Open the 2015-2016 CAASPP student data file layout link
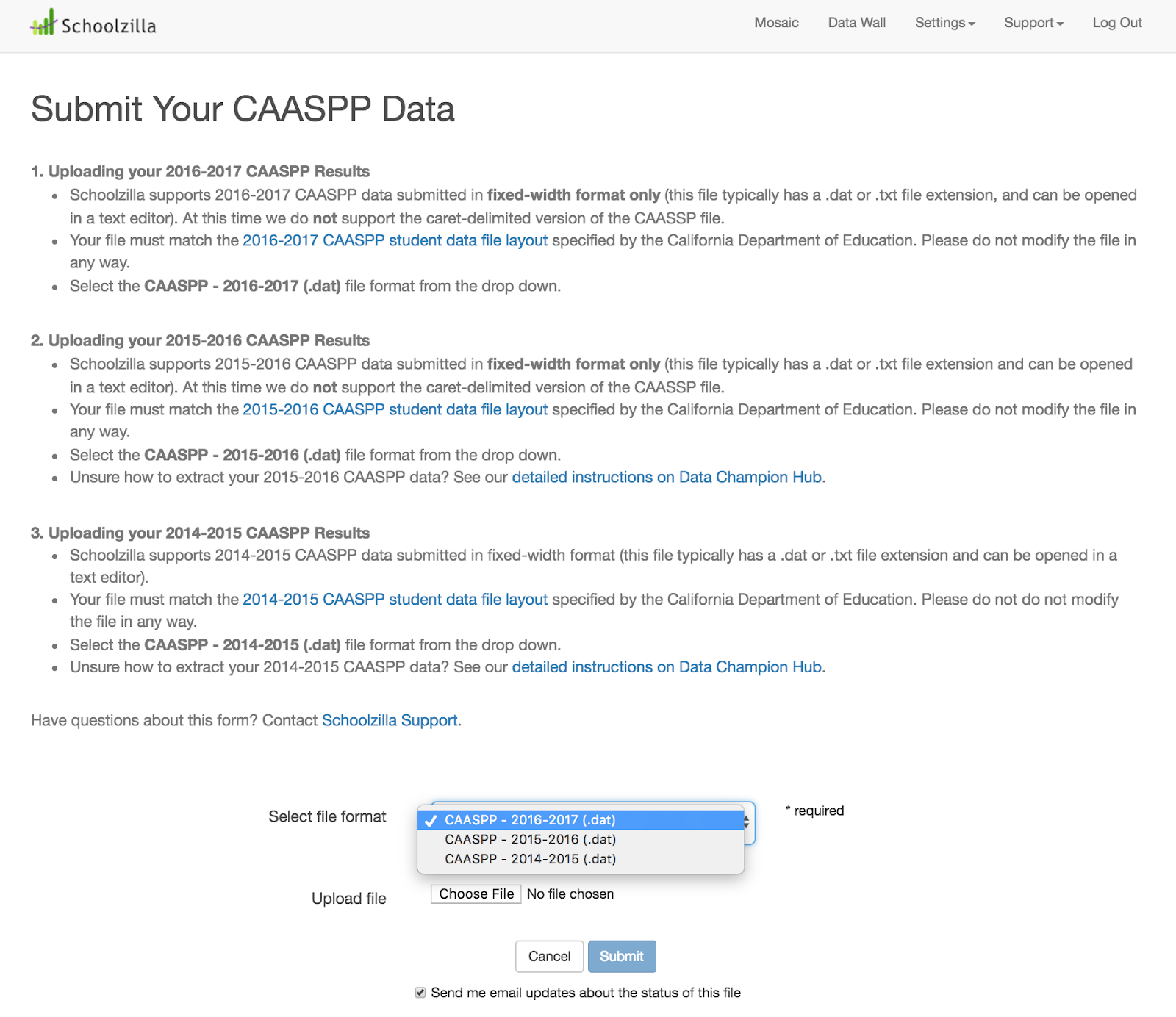The width and height of the screenshot is (1176, 1017). [x=395, y=409]
